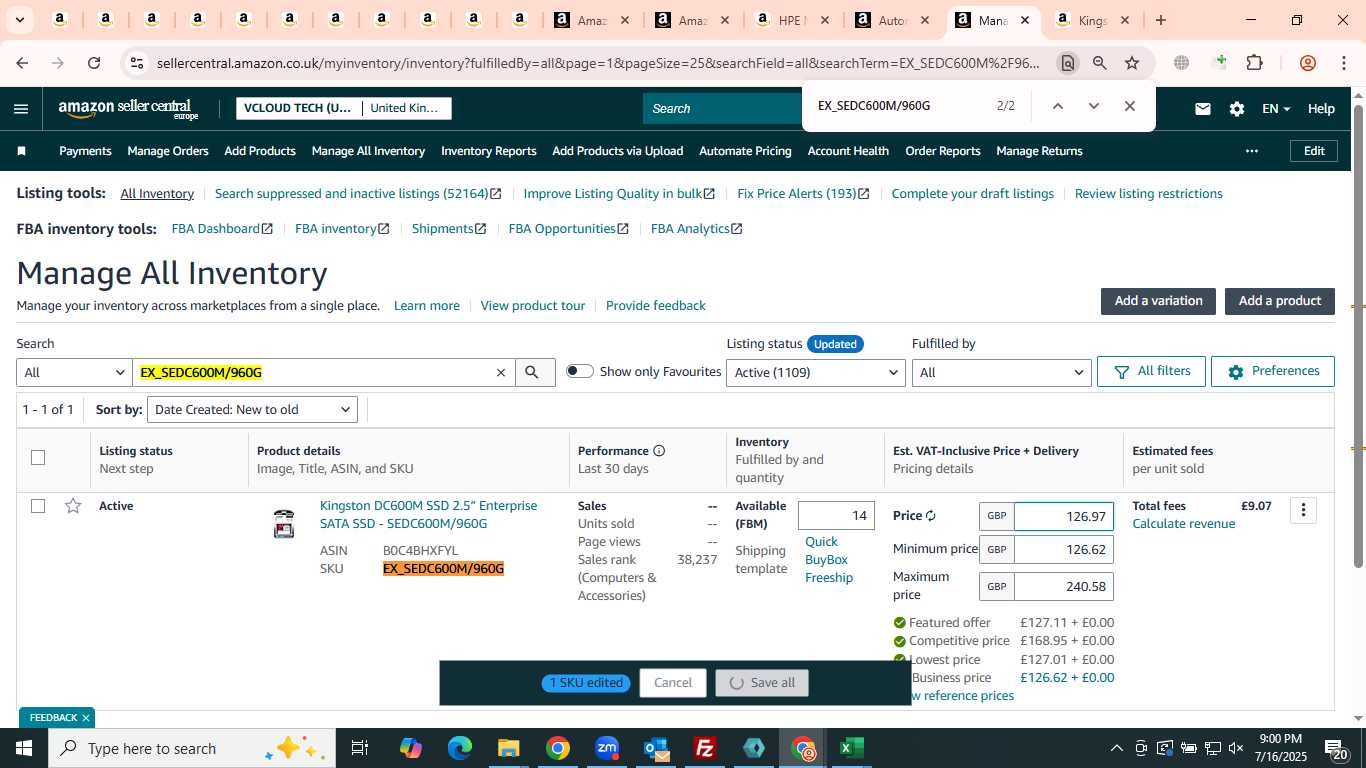Go to previous find-in-page match

(1057, 106)
